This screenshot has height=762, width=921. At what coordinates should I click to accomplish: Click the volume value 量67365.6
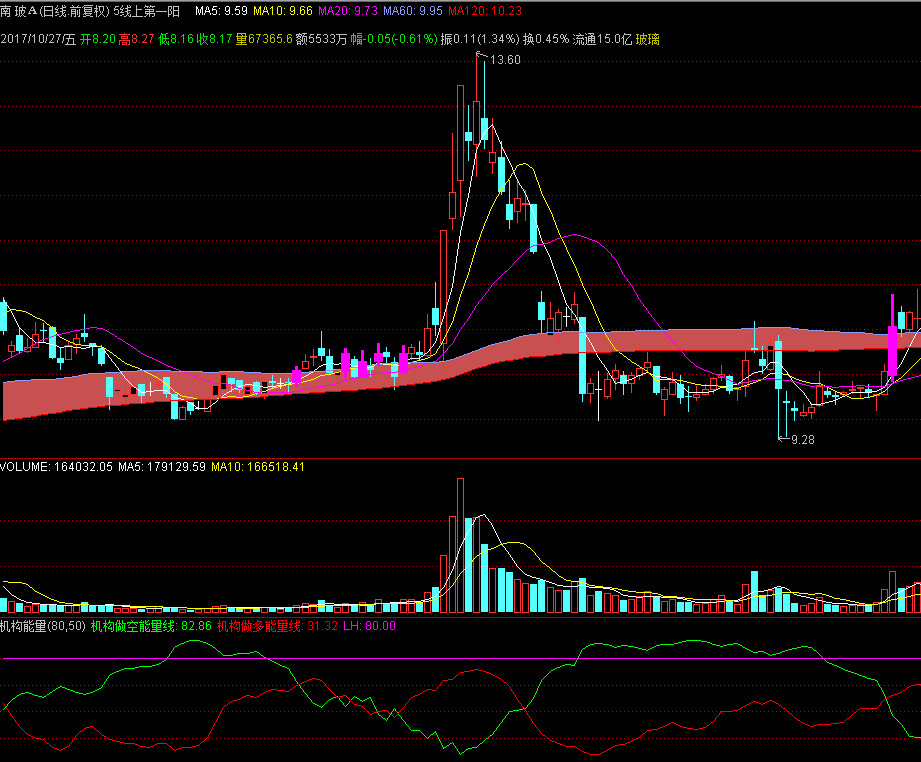[x=264, y=39]
